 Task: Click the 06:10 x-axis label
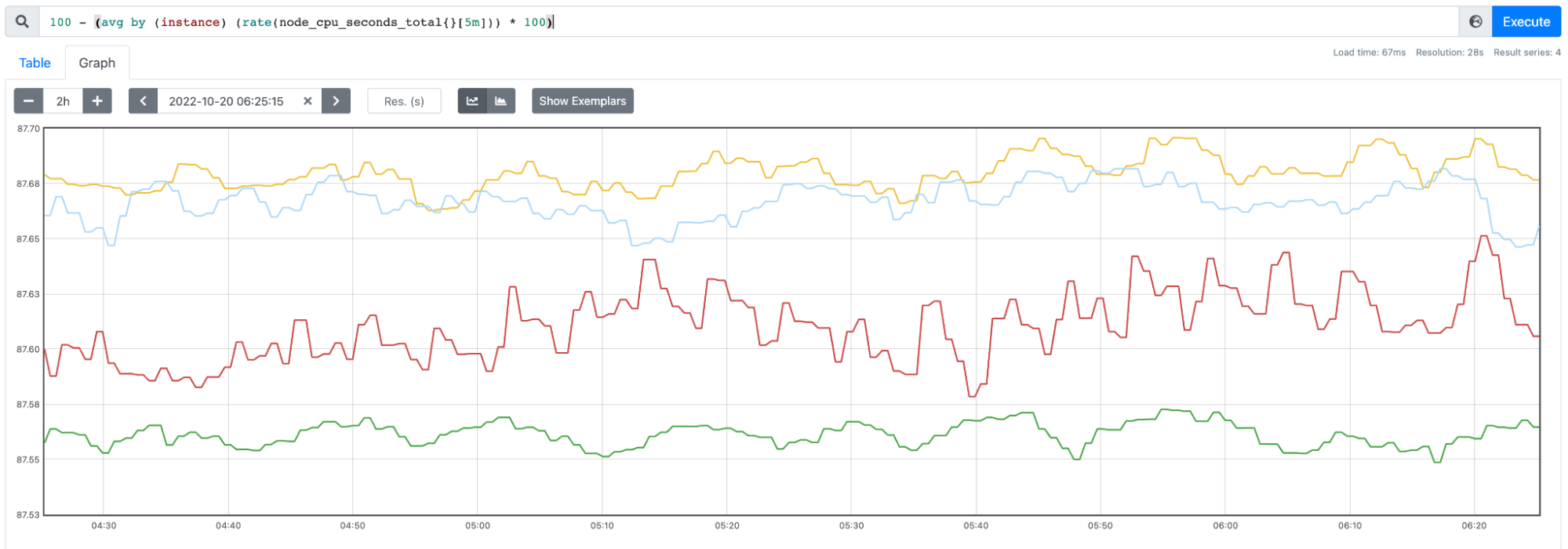pyautogui.click(x=1350, y=525)
